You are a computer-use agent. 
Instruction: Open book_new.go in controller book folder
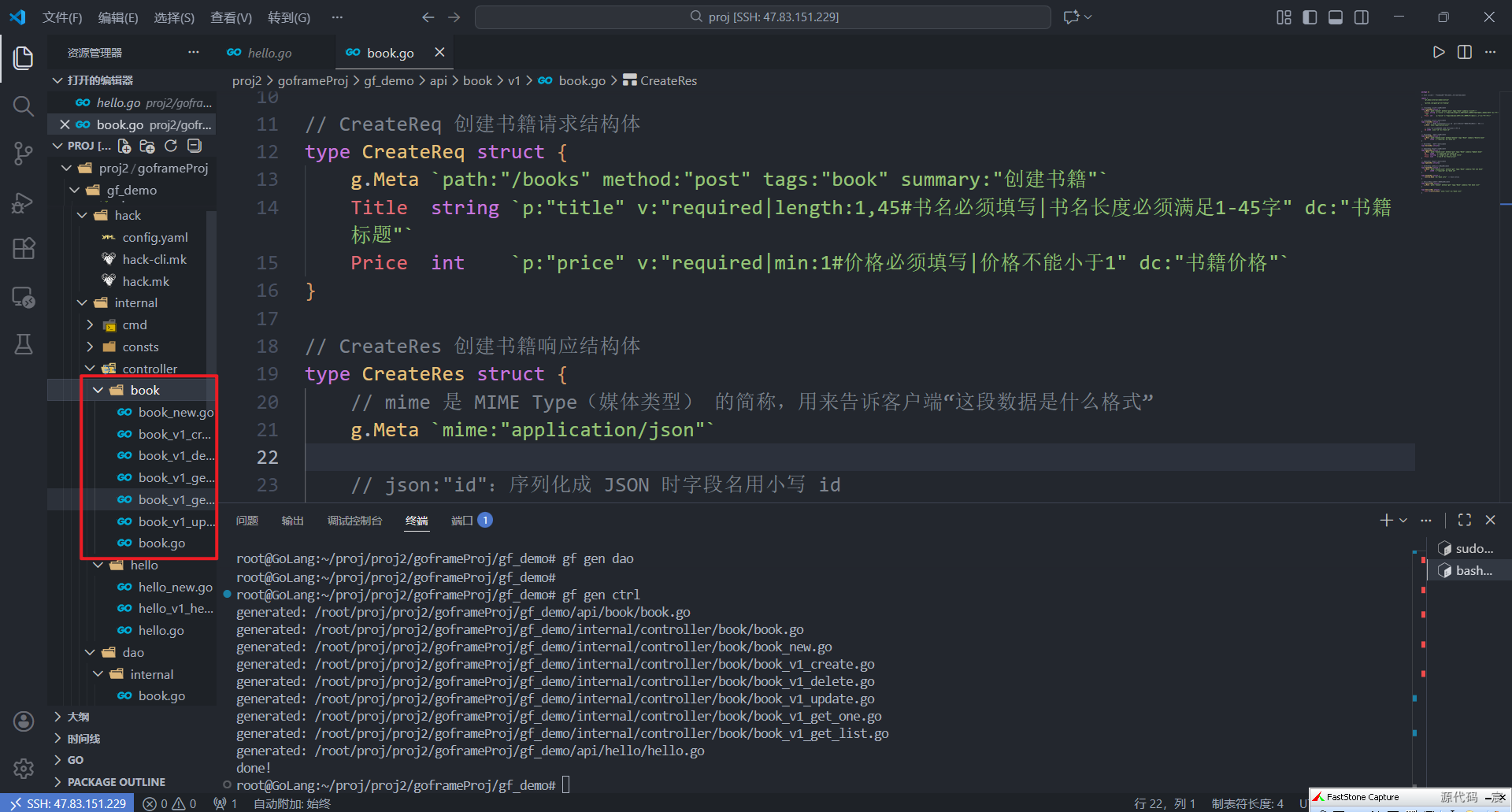click(x=176, y=412)
